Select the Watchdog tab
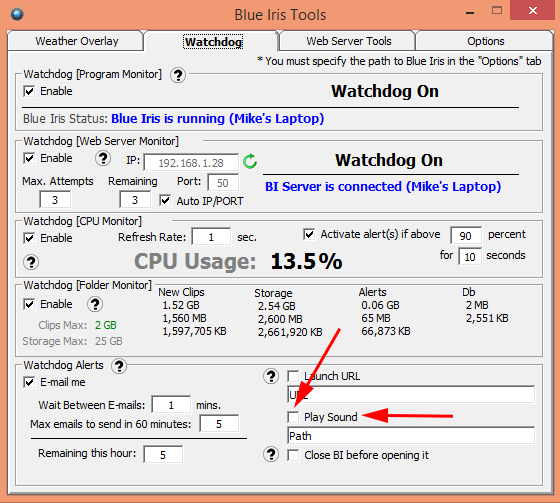The height and width of the screenshot is (503, 560). pos(213,42)
